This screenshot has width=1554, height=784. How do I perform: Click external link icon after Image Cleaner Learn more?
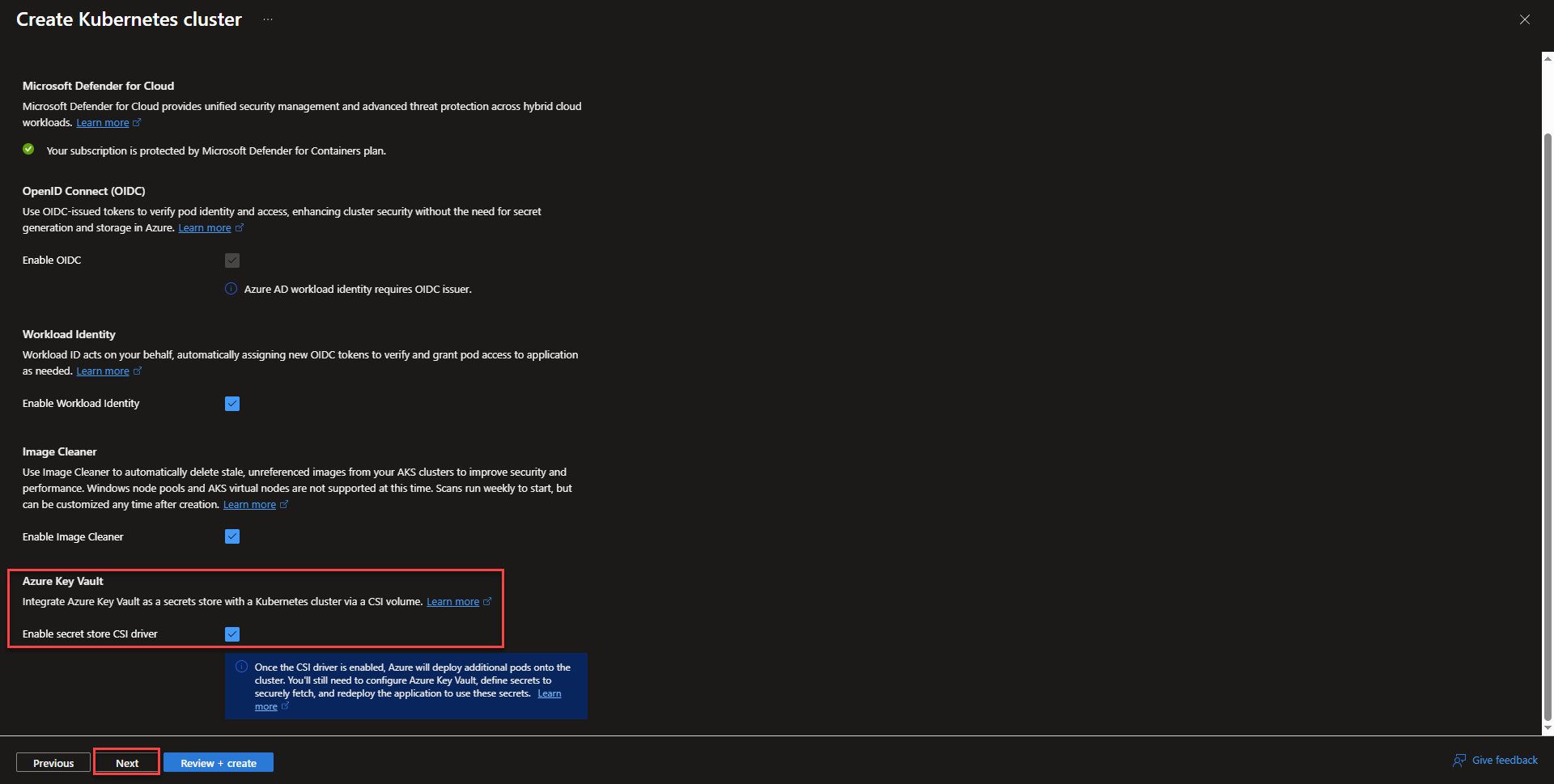[x=284, y=505]
